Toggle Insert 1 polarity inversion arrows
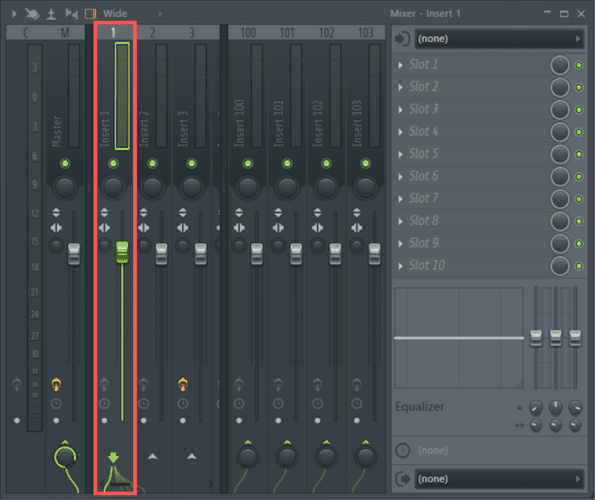The image size is (595, 500). (104, 212)
